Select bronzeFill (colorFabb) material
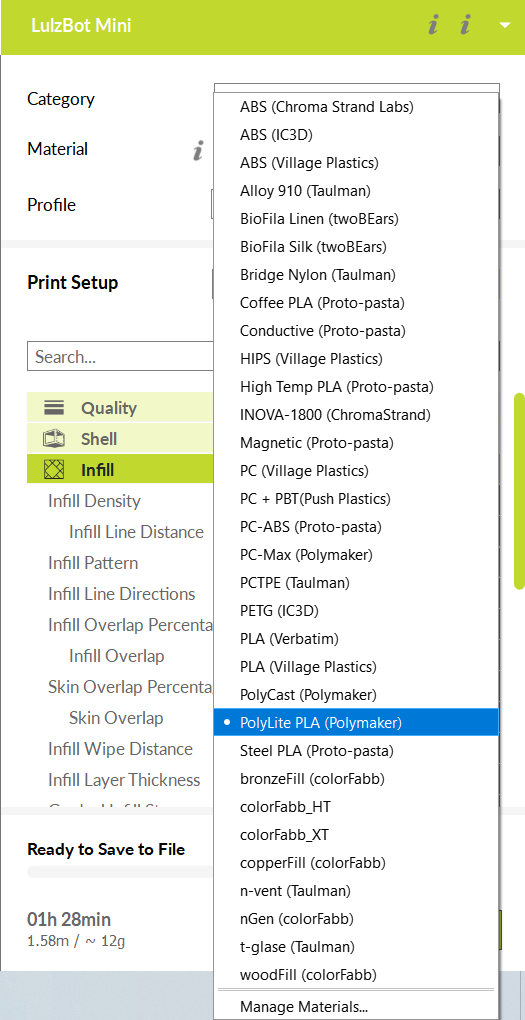 [357, 778]
